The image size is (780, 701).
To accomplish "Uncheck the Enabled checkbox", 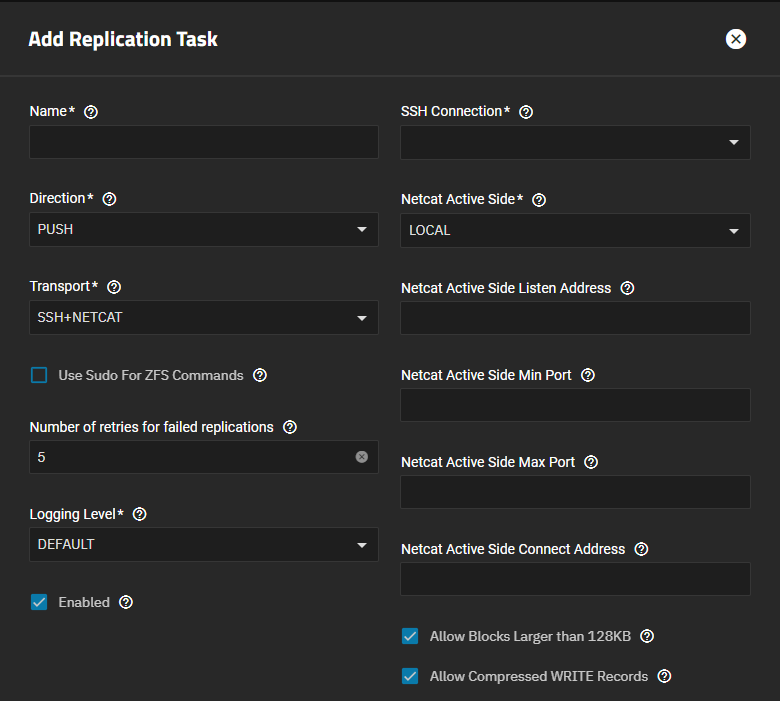I will pos(39,602).
